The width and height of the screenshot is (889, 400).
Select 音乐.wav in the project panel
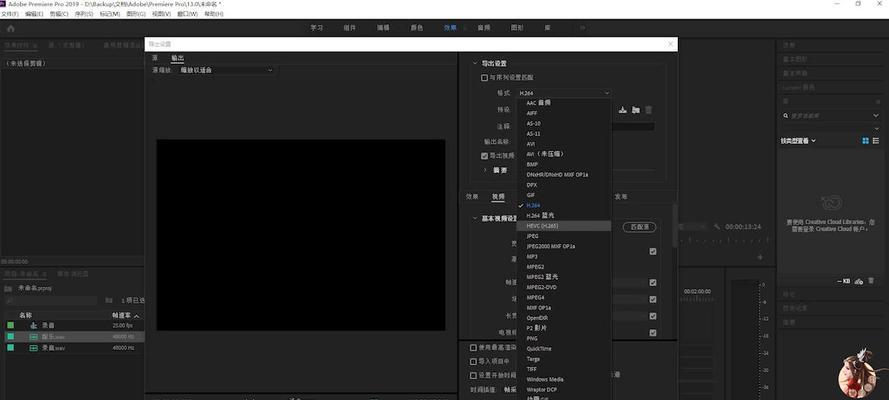53,337
